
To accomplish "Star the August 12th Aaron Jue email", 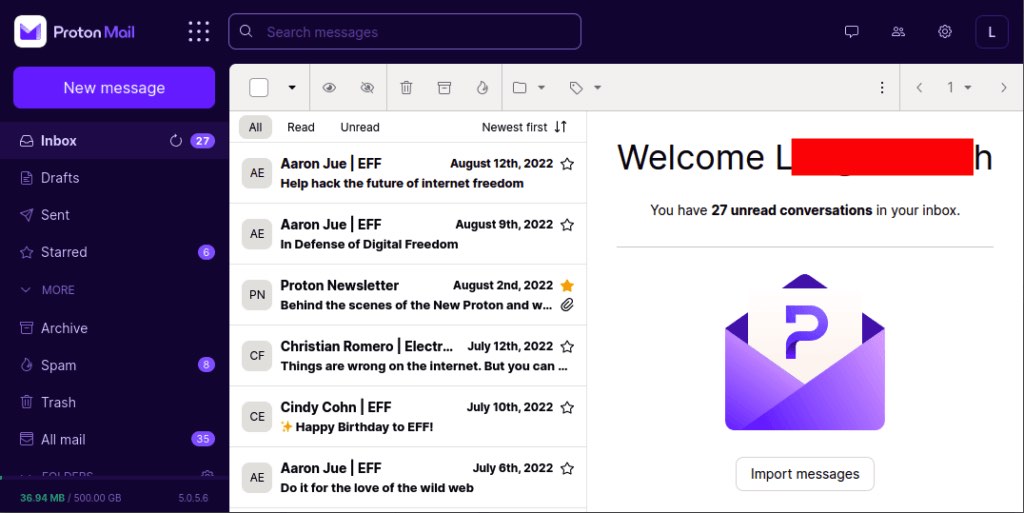I will point(567,164).
